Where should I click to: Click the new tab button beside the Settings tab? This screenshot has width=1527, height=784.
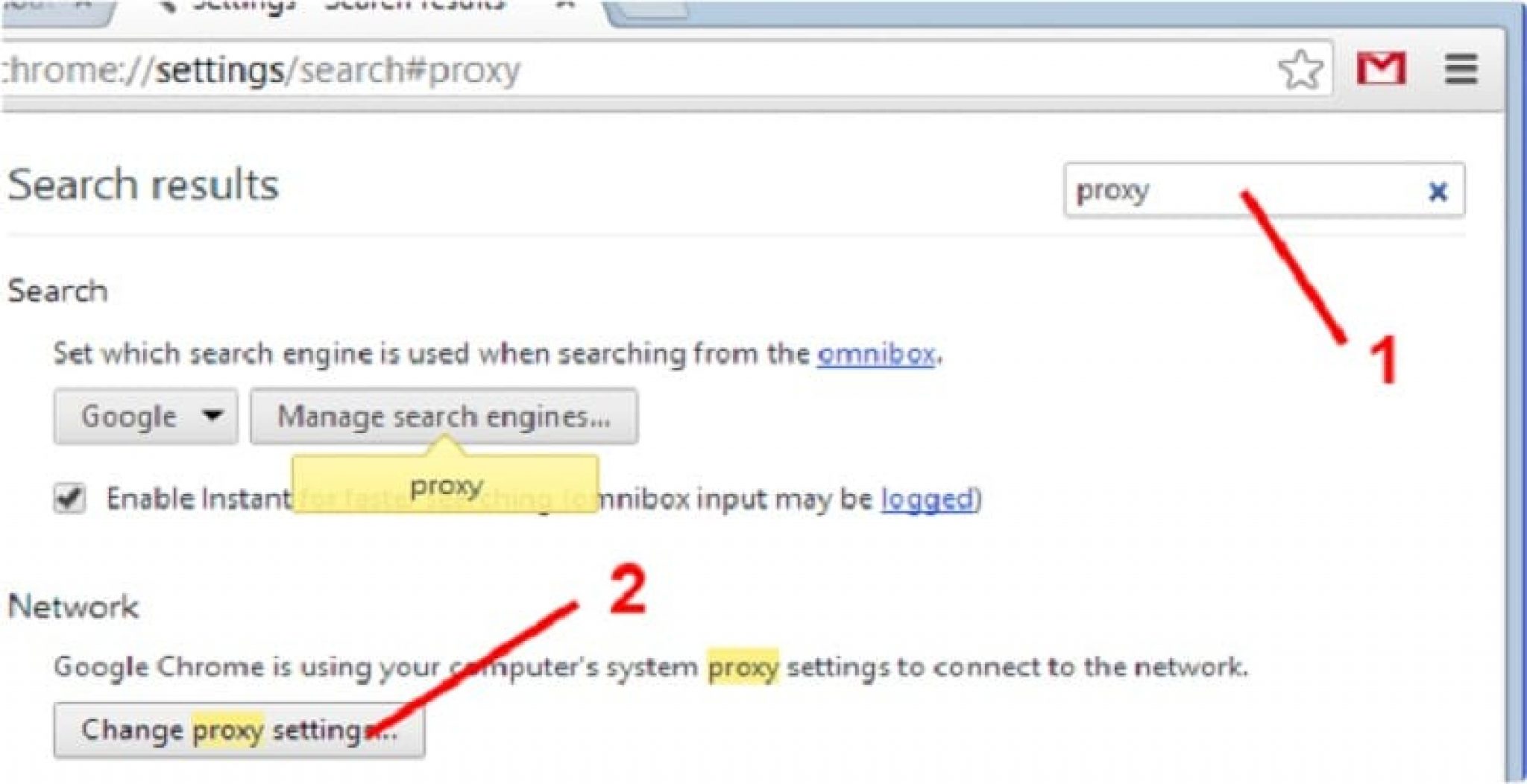pos(652,9)
